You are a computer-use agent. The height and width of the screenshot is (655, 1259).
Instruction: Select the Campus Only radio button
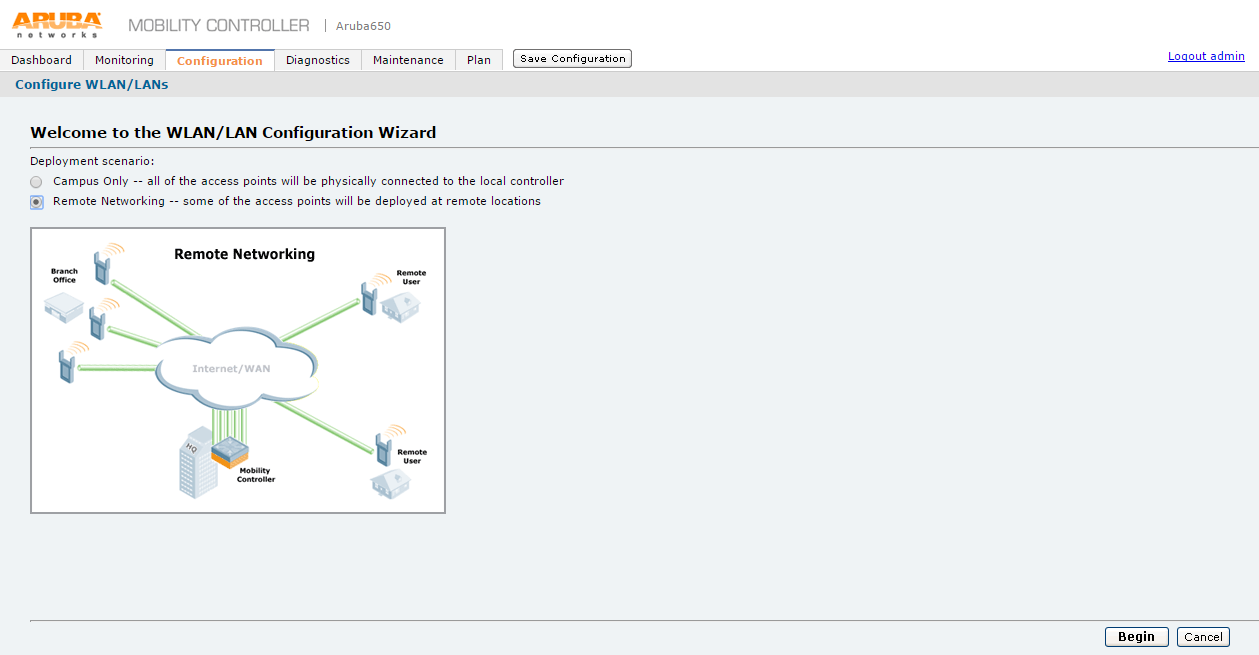tap(36, 182)
